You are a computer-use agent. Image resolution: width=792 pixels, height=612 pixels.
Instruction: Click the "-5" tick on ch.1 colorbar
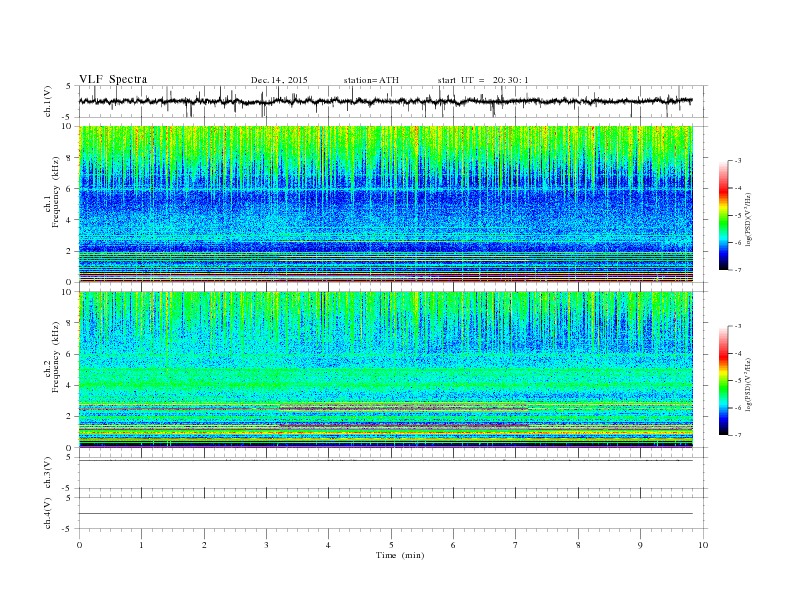737,216
